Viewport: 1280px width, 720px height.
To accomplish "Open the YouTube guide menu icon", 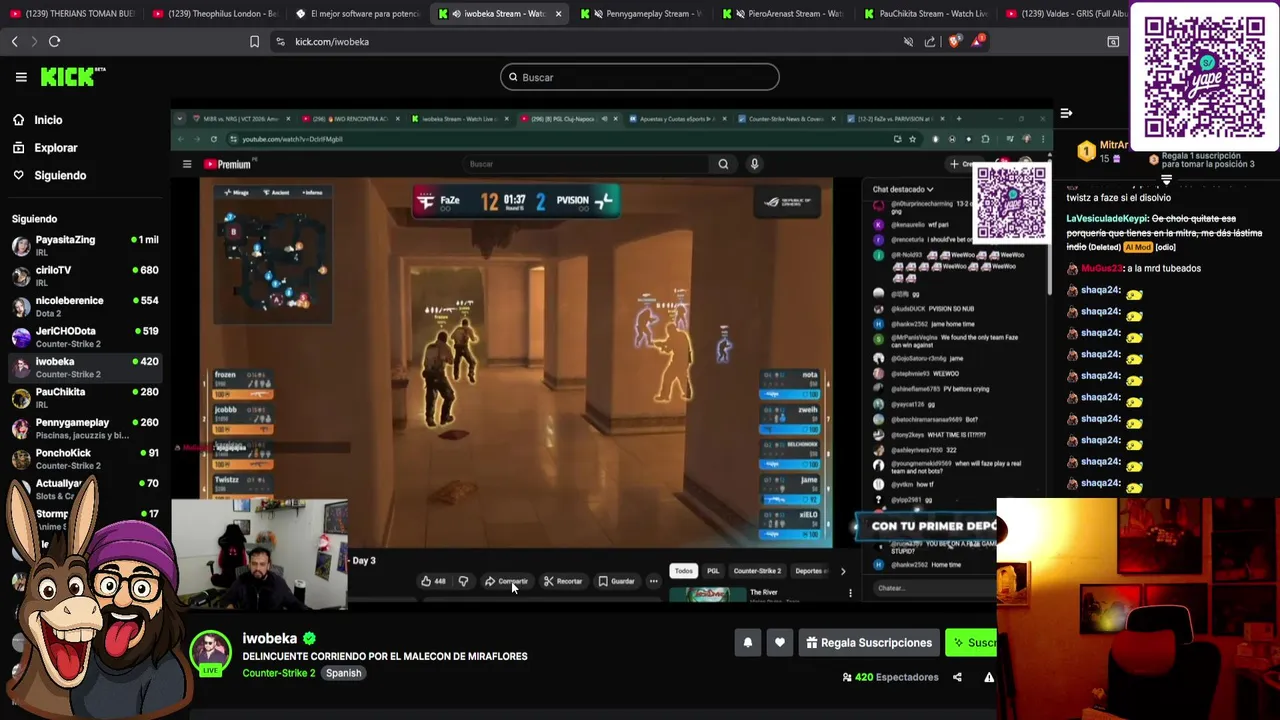I will (187, 164).
